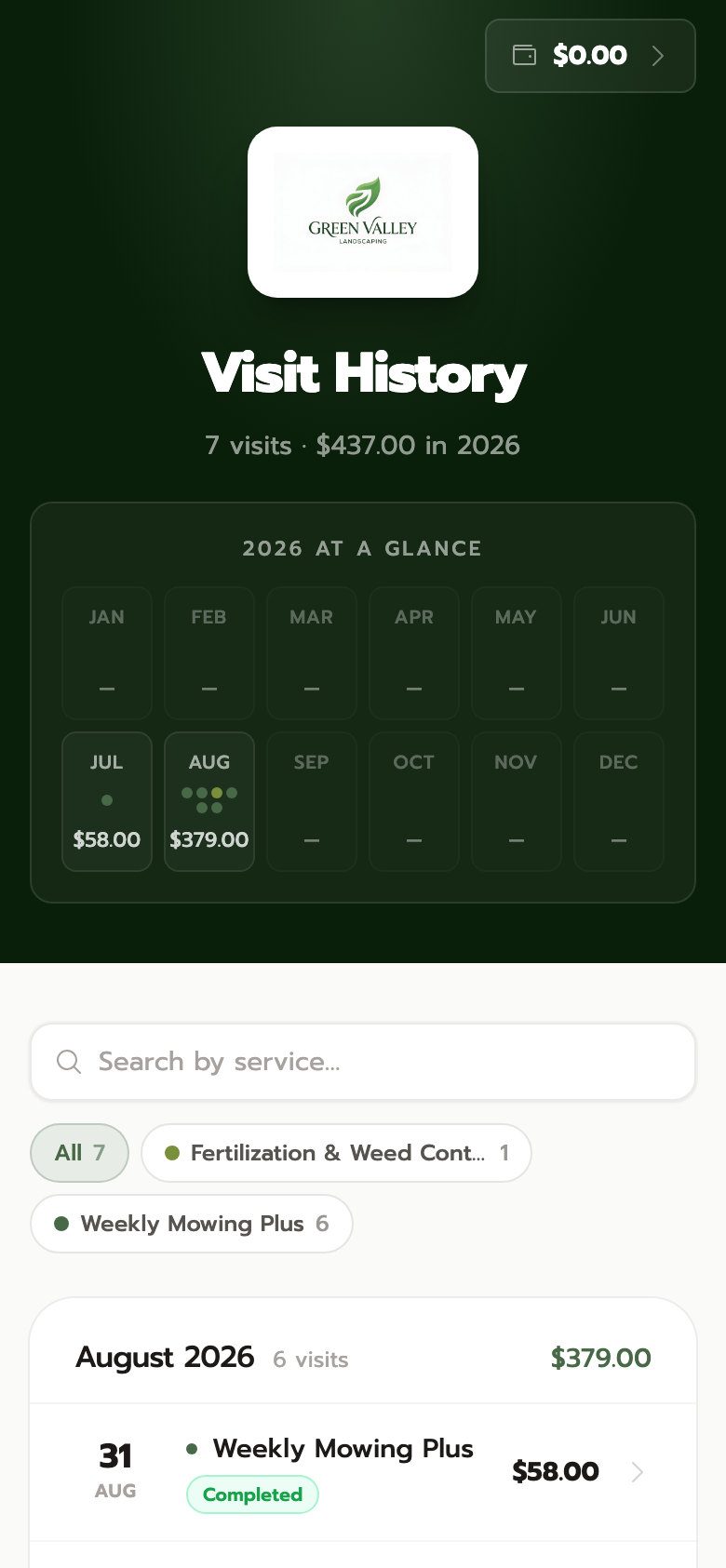Open the AUG $379.00 month tile

click(209, 801)
